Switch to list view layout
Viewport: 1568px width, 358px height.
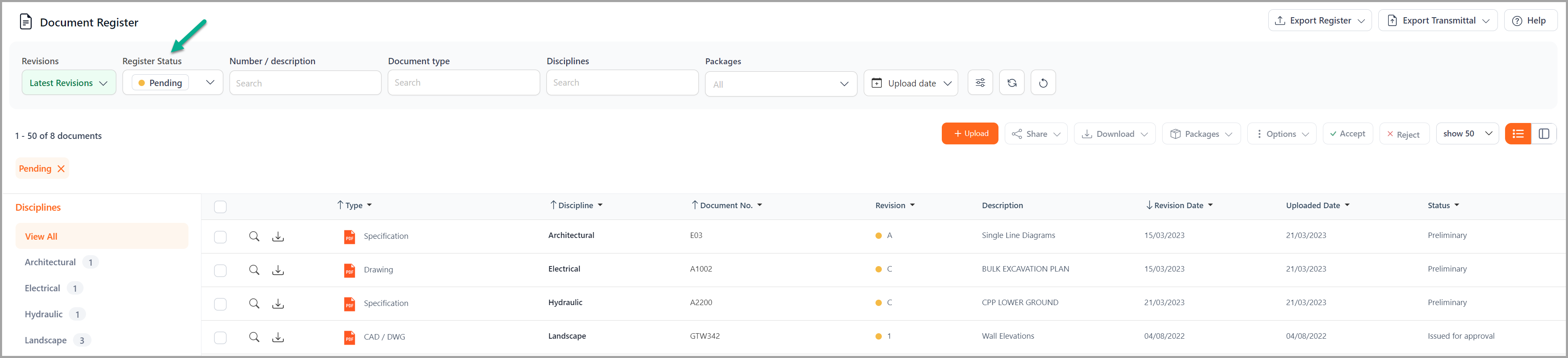1518,134
